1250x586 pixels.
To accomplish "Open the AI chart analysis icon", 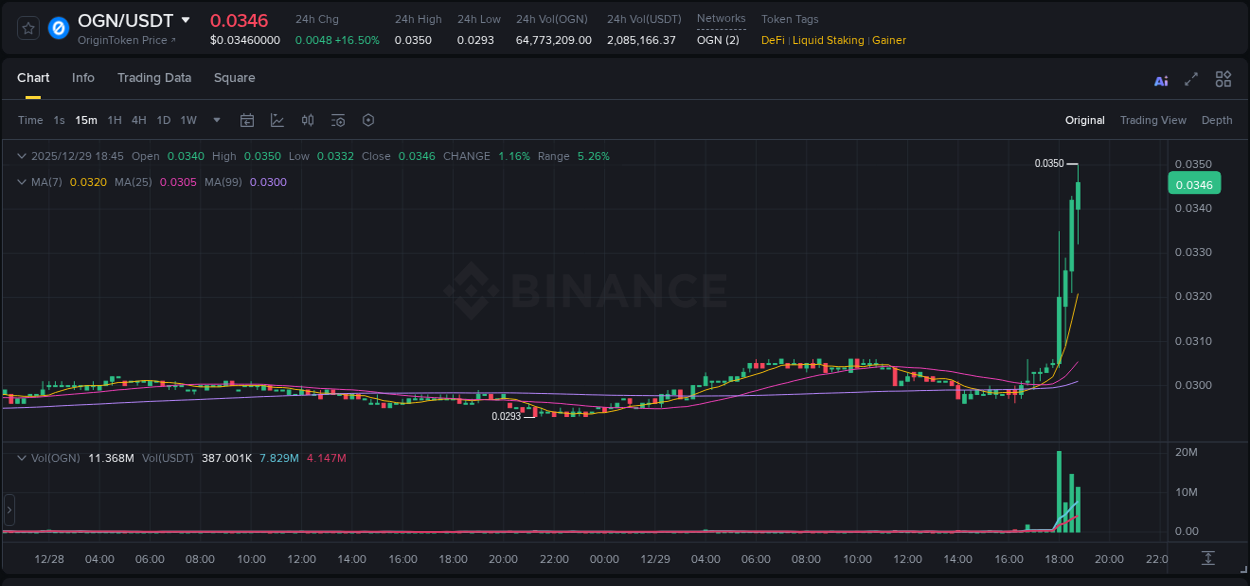I will (1161, 79).
